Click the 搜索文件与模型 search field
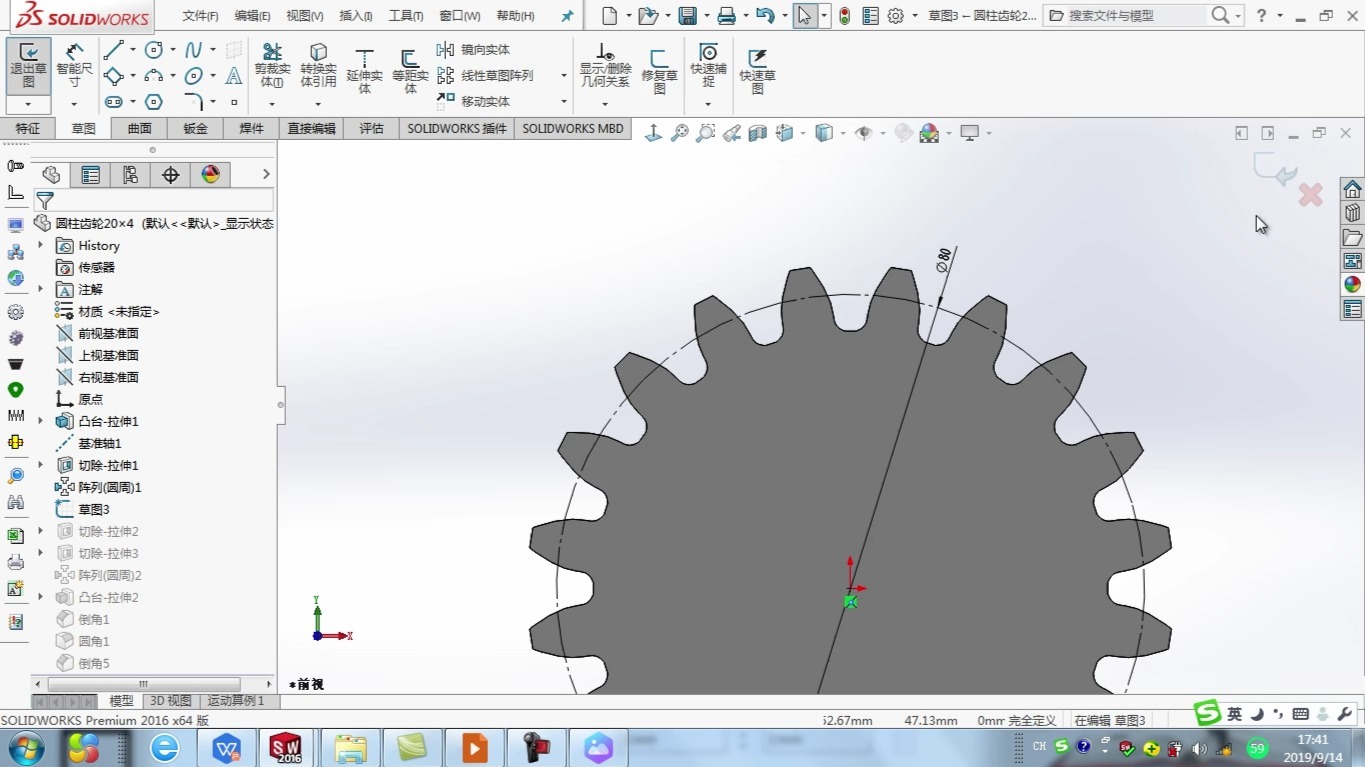Viewport: 1365px width, 767px height. [x=1125, y=16]
